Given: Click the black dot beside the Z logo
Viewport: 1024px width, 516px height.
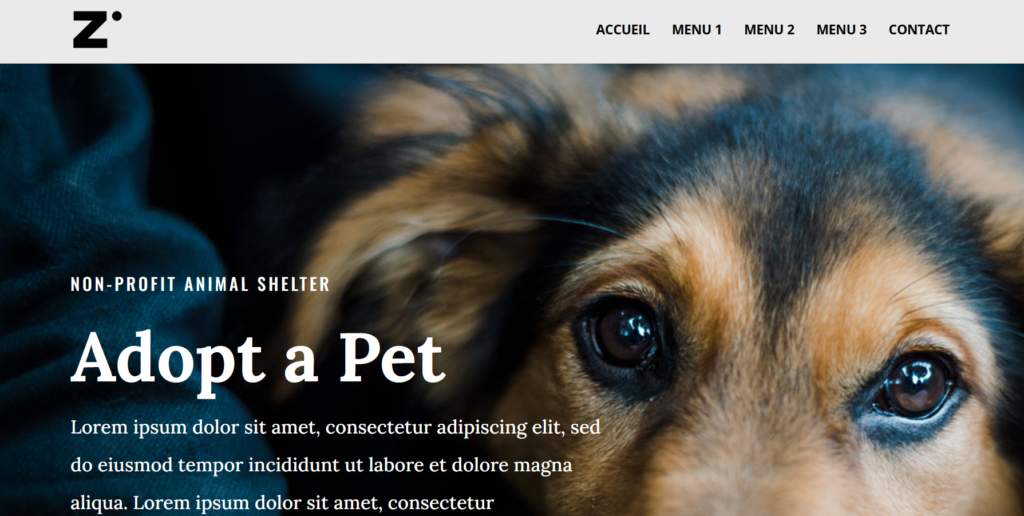Looking at the screenshot, I should (x=116, y=16).
